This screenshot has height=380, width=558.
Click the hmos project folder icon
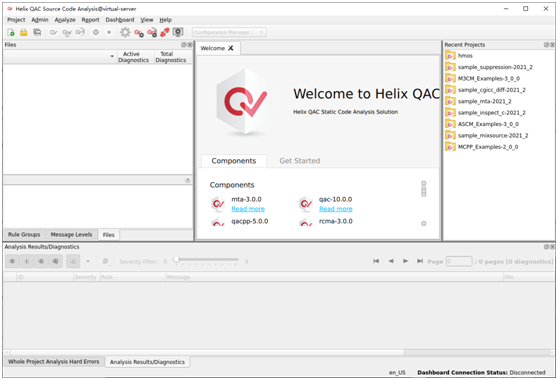(450, 56)
